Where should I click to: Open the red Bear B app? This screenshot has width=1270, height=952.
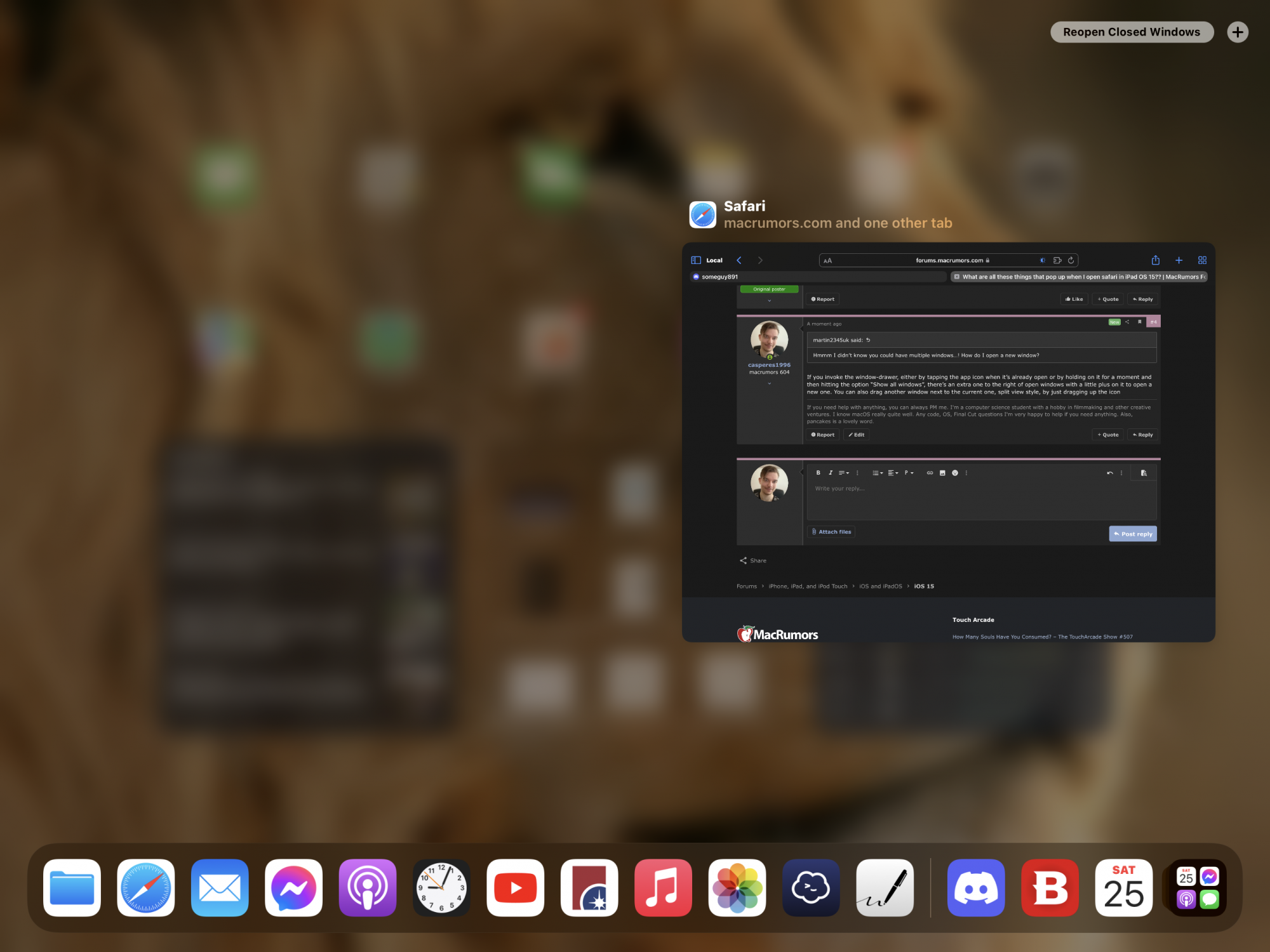tap(1050, 887)
